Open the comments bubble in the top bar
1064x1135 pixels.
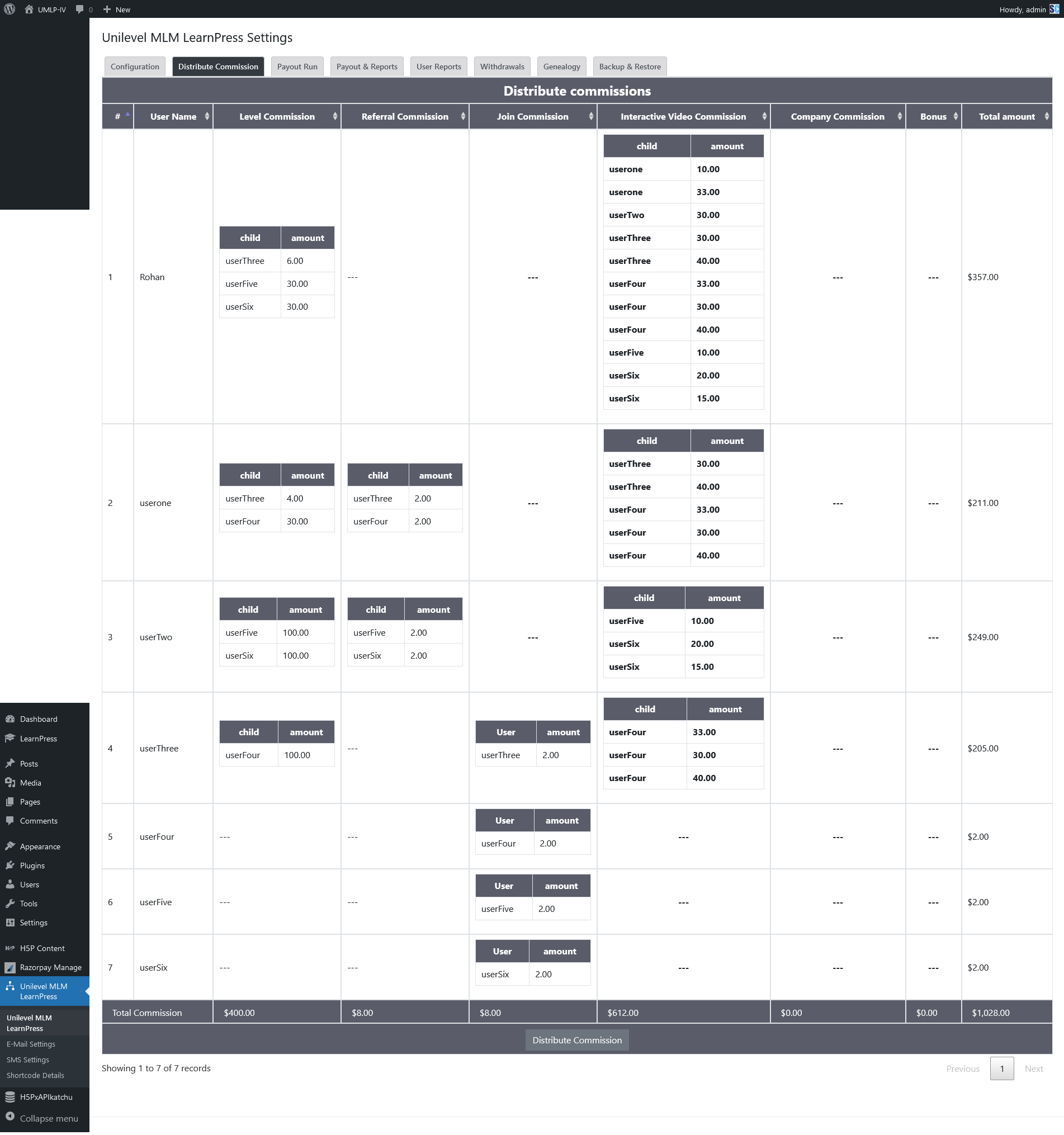tap(80, 9)
